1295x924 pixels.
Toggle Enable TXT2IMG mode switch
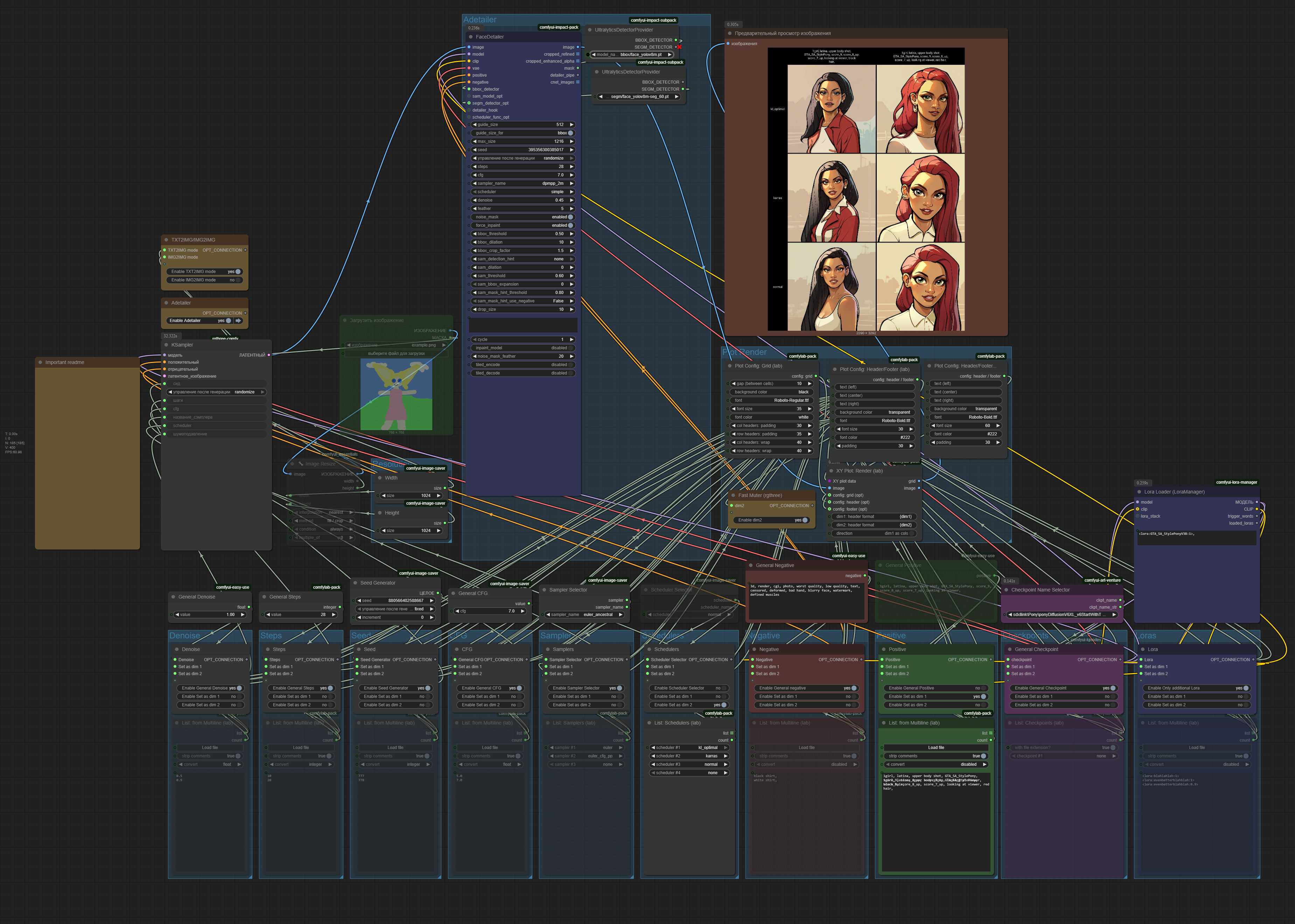pyautogui.click(x=238, y=271)
